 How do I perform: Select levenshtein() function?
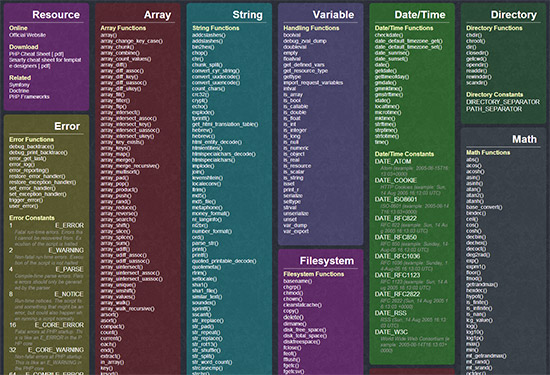(x=208, y=178)
